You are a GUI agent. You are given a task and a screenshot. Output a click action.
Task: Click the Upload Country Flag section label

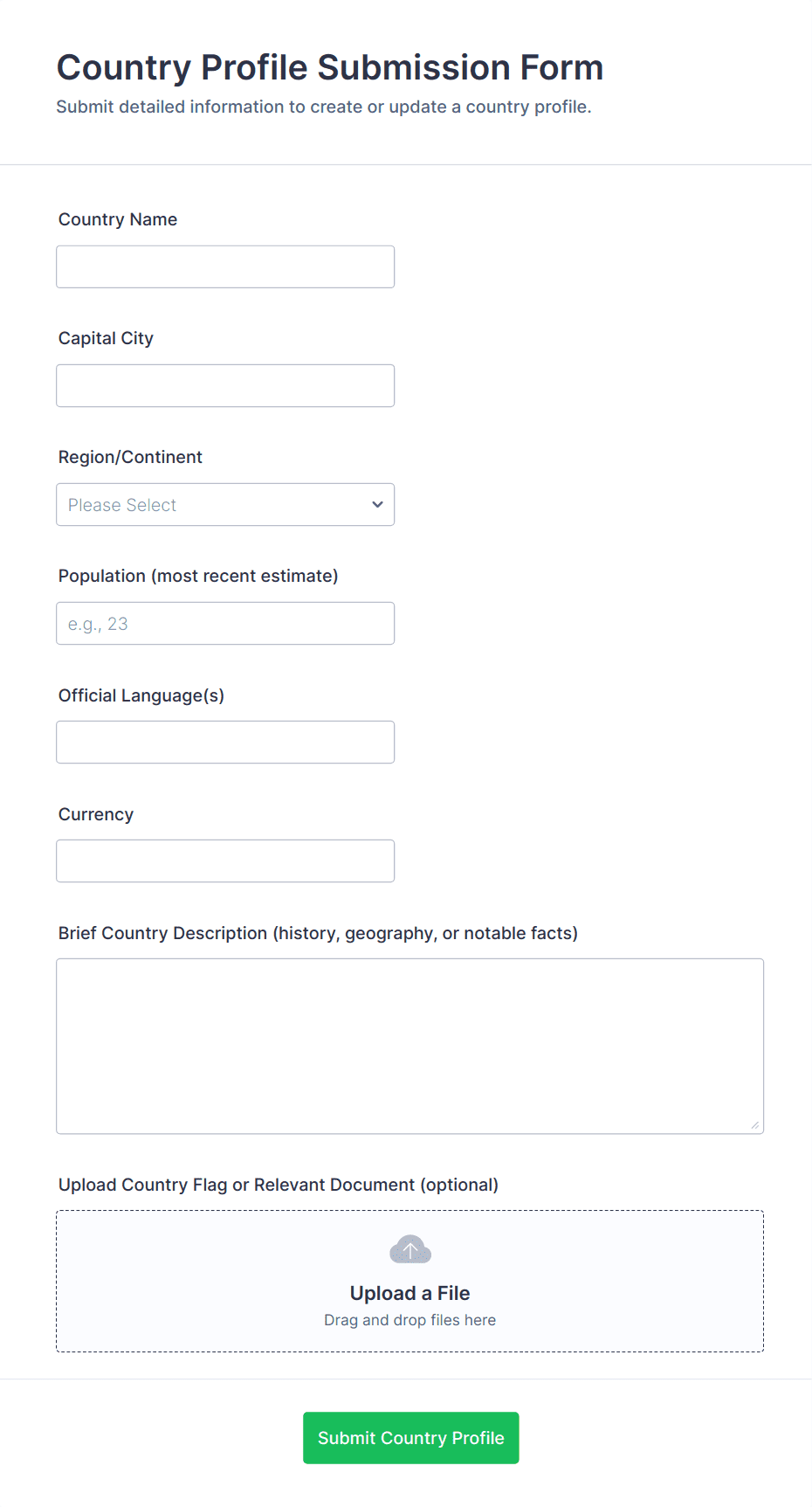[x=278, y=1185]
